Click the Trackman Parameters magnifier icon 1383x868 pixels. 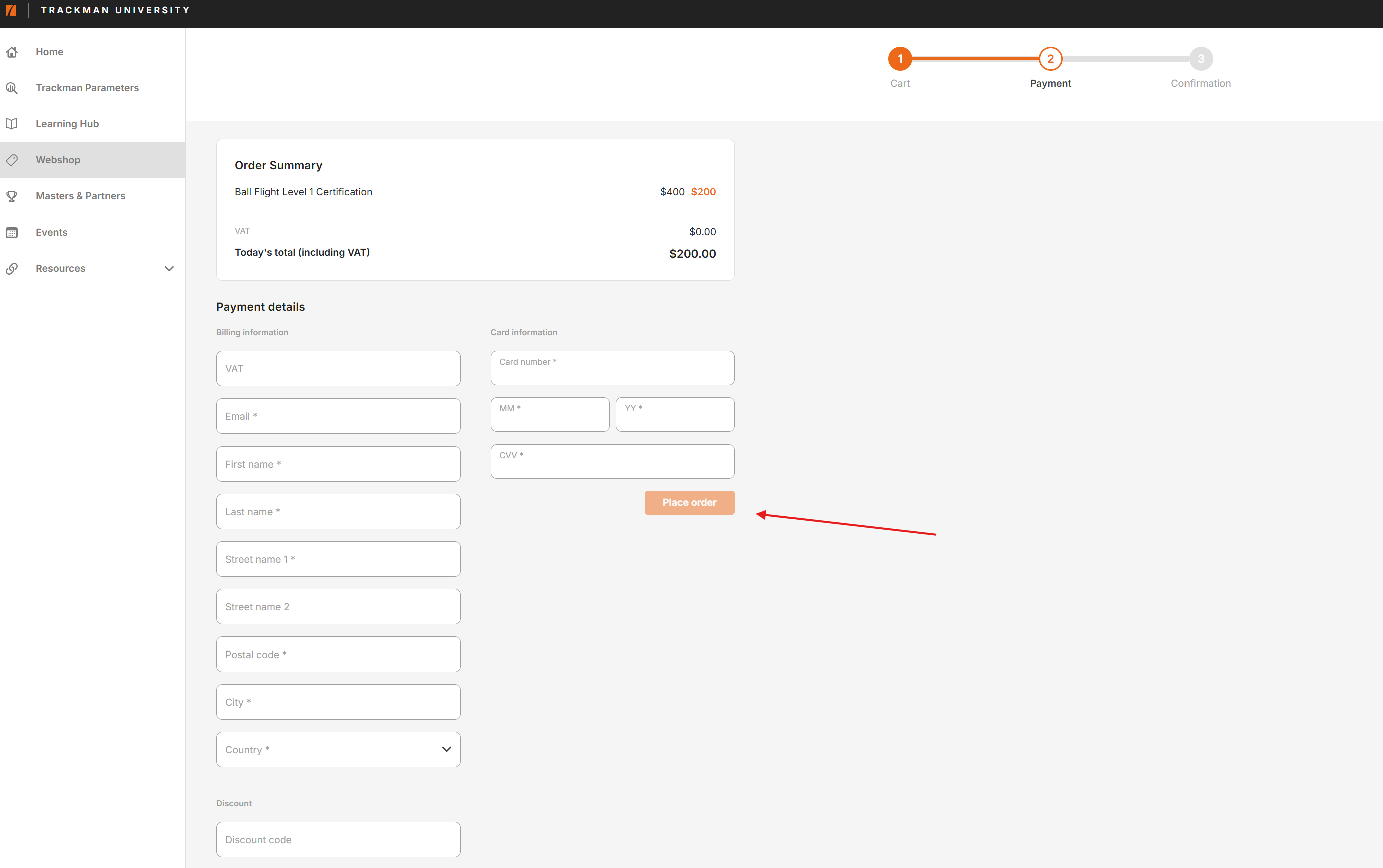(12, 88)
